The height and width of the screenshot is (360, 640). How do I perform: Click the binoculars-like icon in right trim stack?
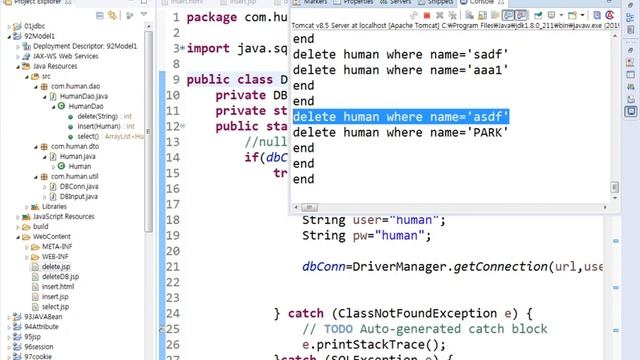pos(631,87)
